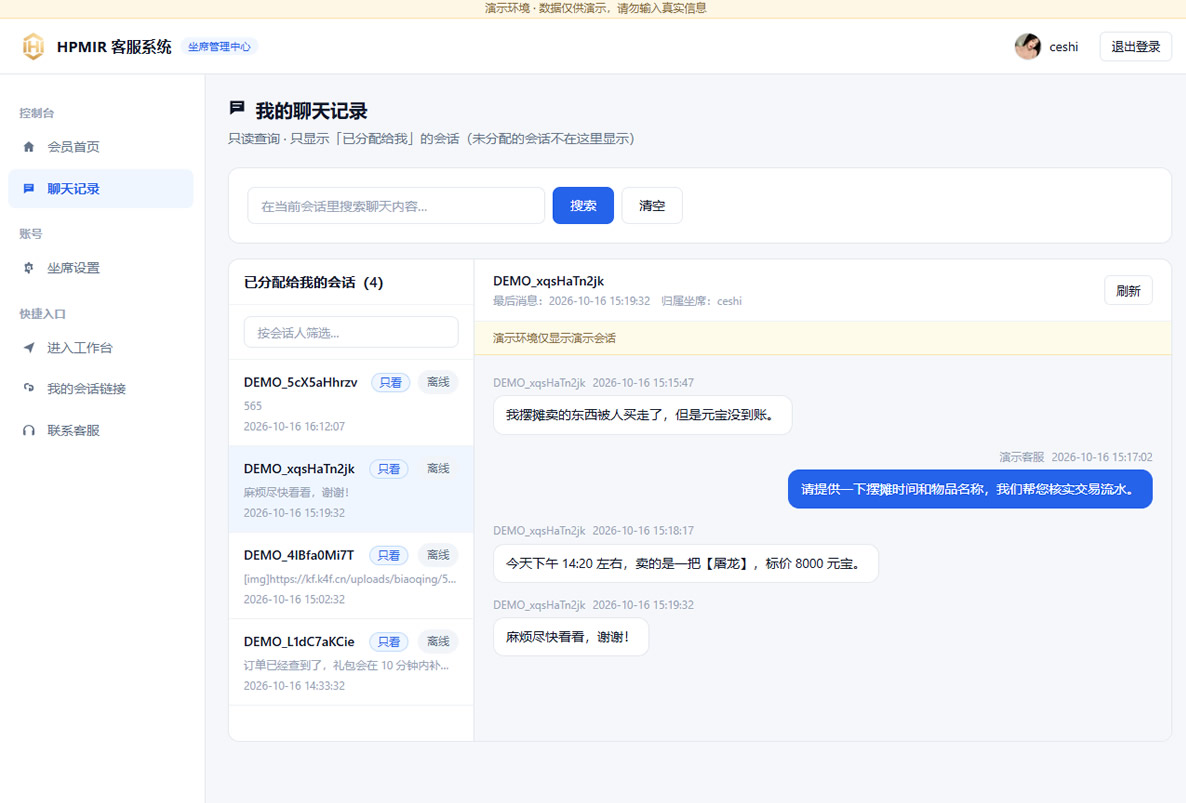Click the 退出登录 logout button
Image resolution: width=1186 pixels, height=803 pixels.
tap(1135, 47)
